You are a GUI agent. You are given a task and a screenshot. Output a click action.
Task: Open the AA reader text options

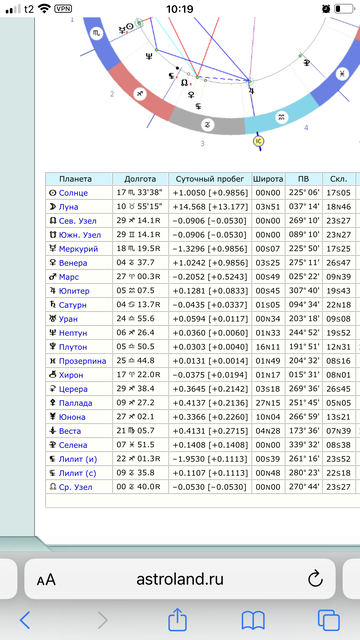[x=46, y=580]
